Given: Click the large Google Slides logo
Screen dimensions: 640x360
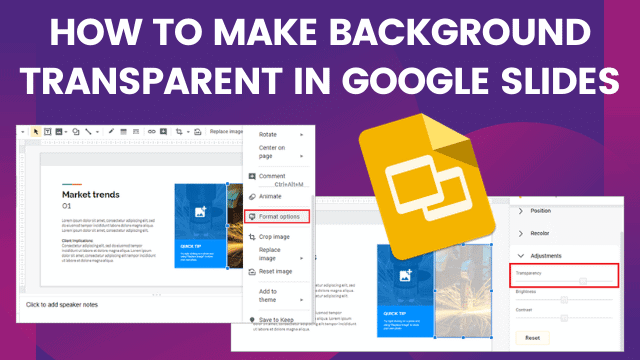Looking at the screenshot, I should pos(427,186).
